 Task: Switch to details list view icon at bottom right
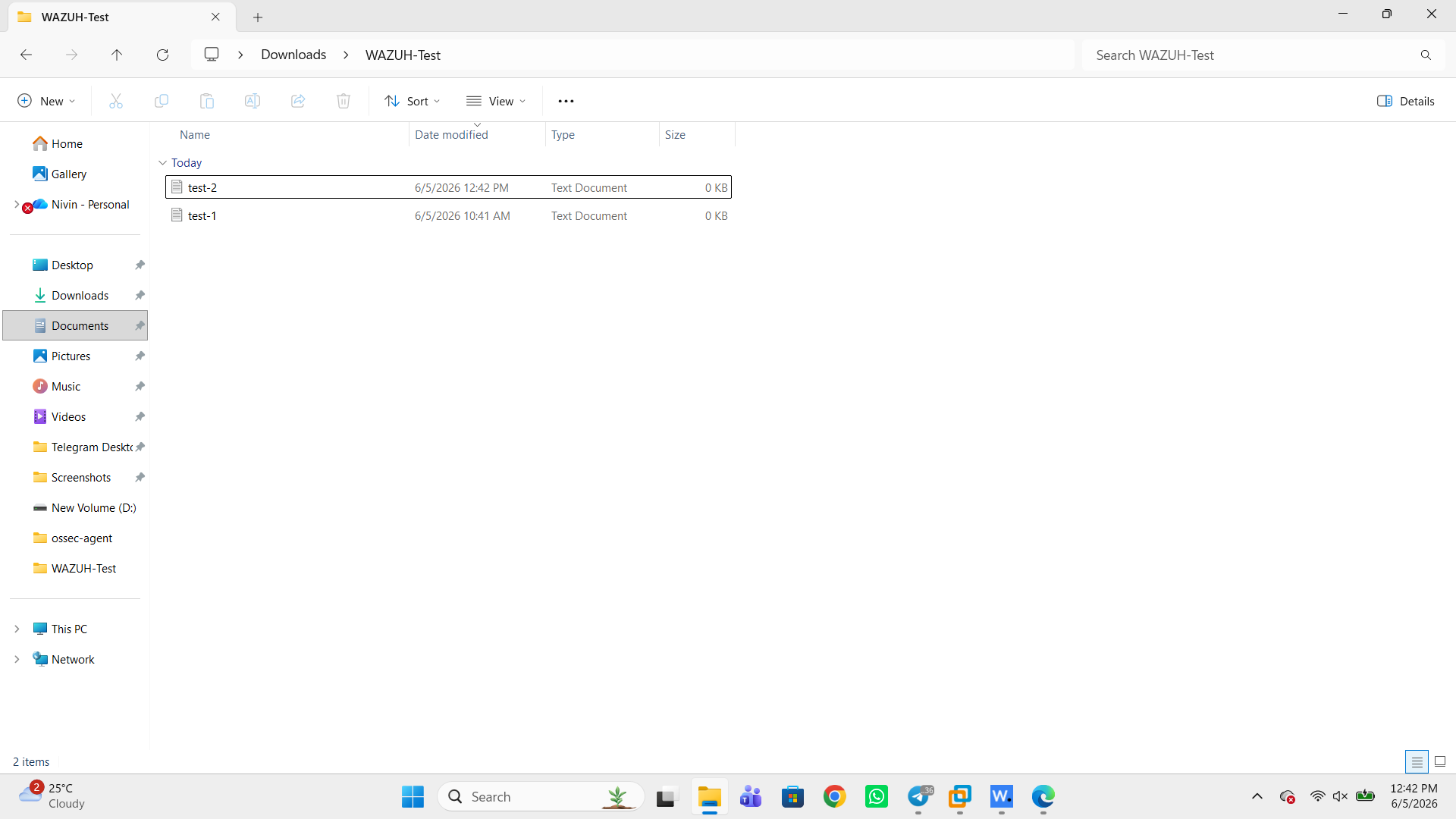(1417, 761)
